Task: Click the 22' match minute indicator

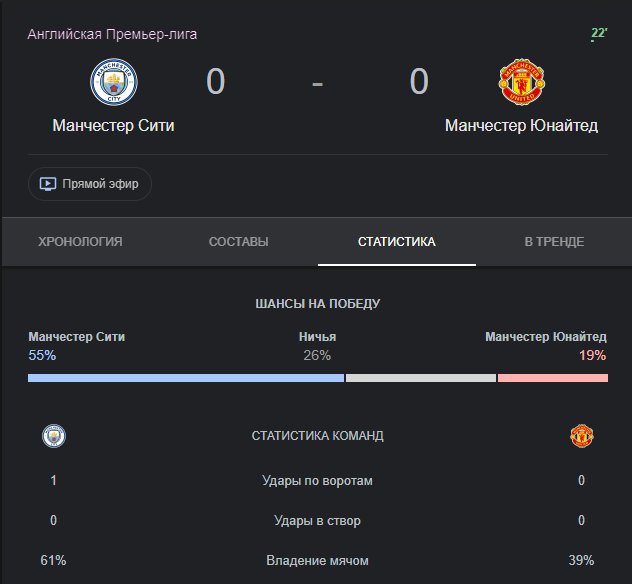Action: tap(599, 34)
